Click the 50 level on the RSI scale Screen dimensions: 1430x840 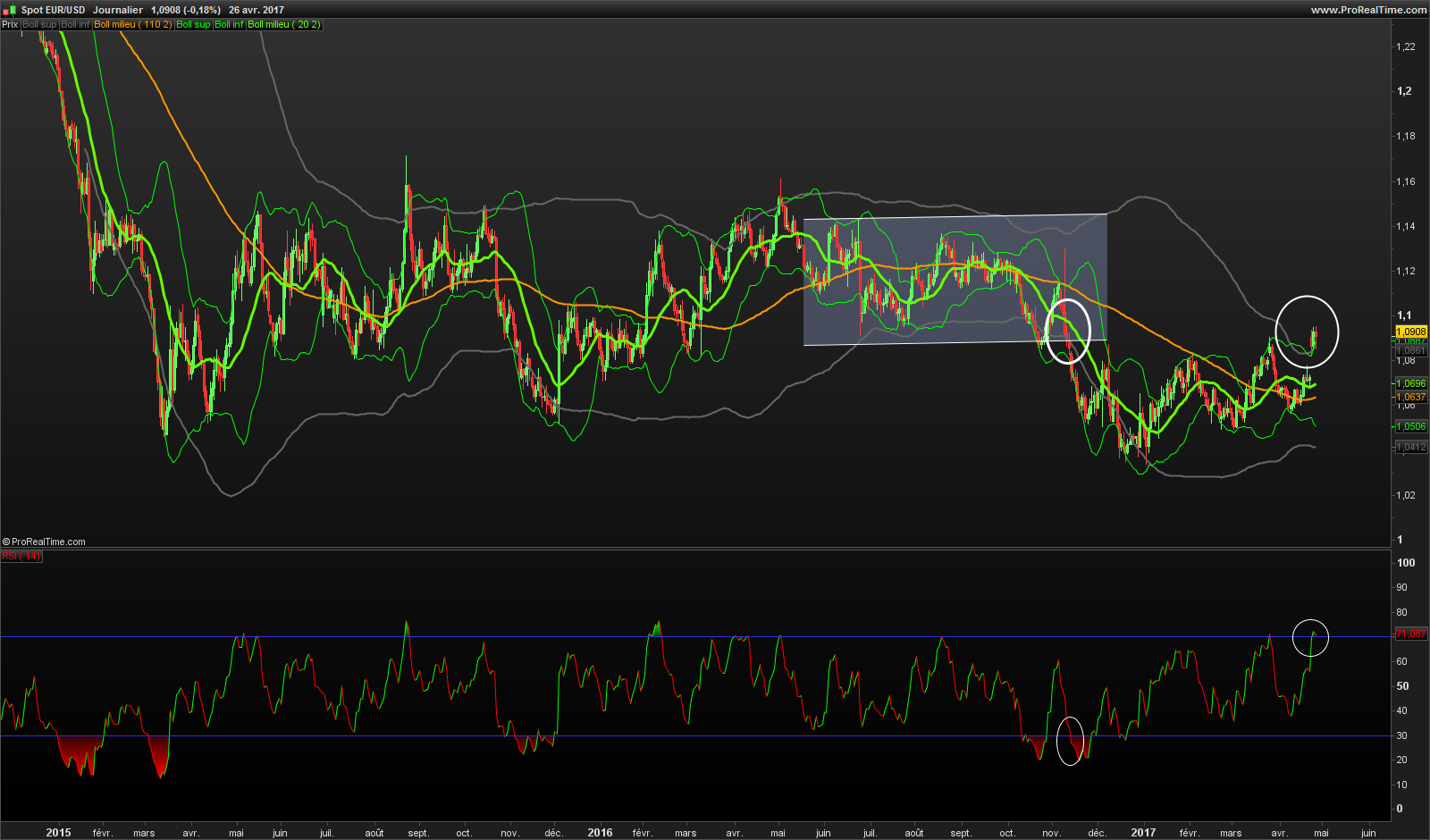point(1402,686)
